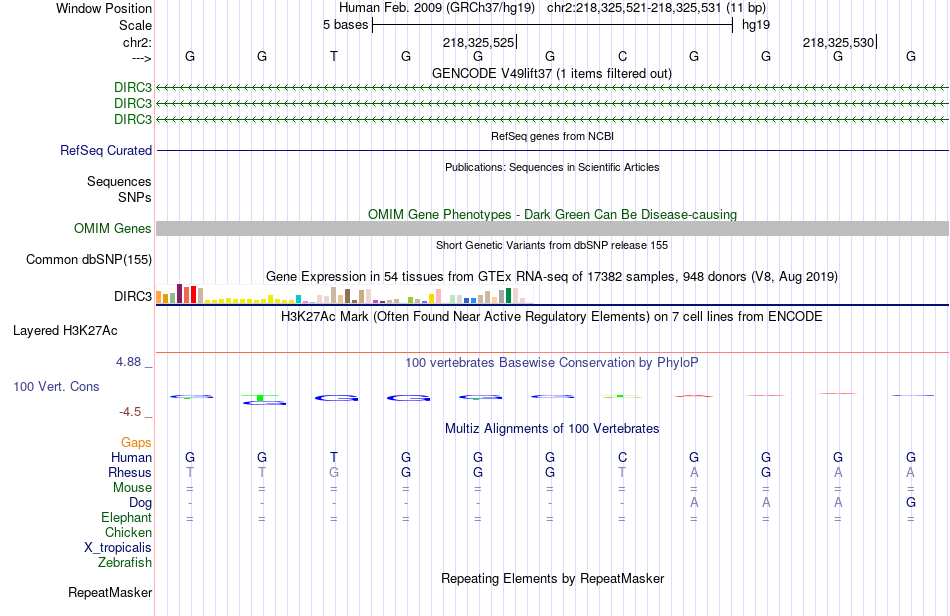Open the GTEx Gene Expression track title
This screenshot has height=616, width=950.
tap(552, 276)
